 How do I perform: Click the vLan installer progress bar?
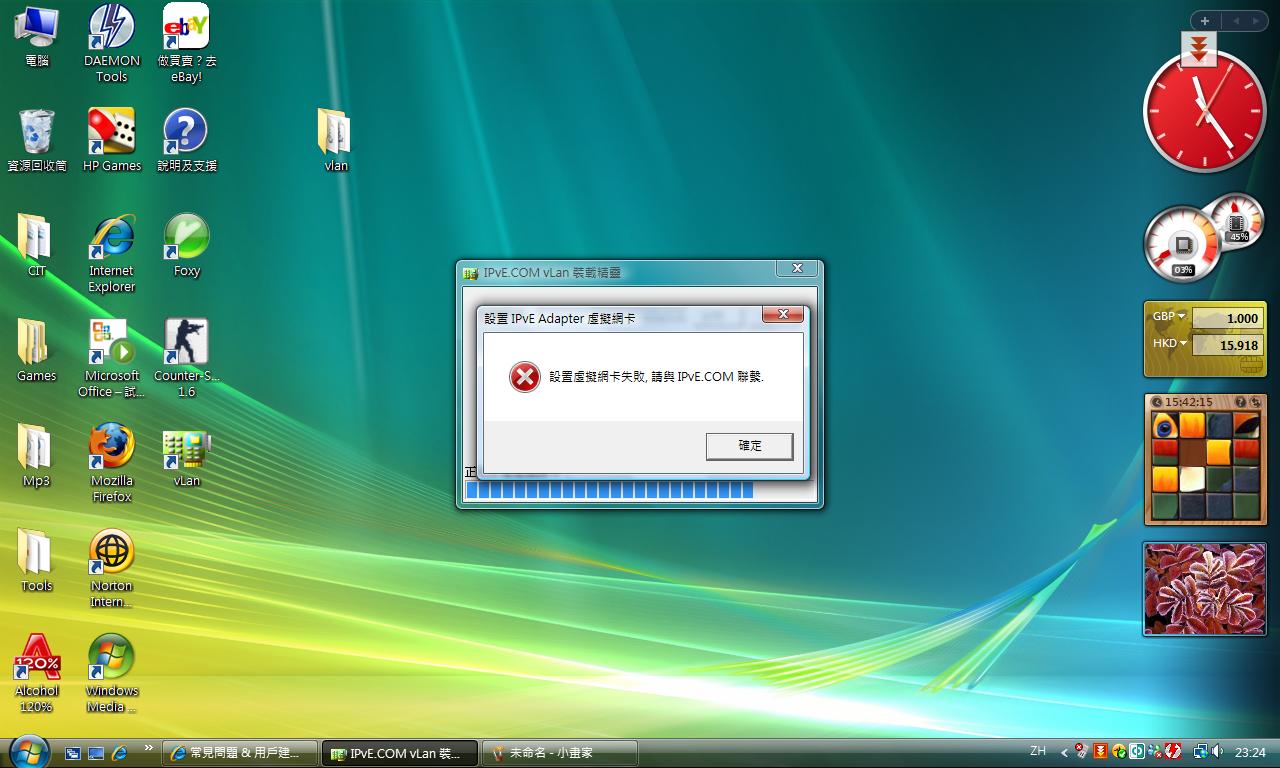coord(610,490)
